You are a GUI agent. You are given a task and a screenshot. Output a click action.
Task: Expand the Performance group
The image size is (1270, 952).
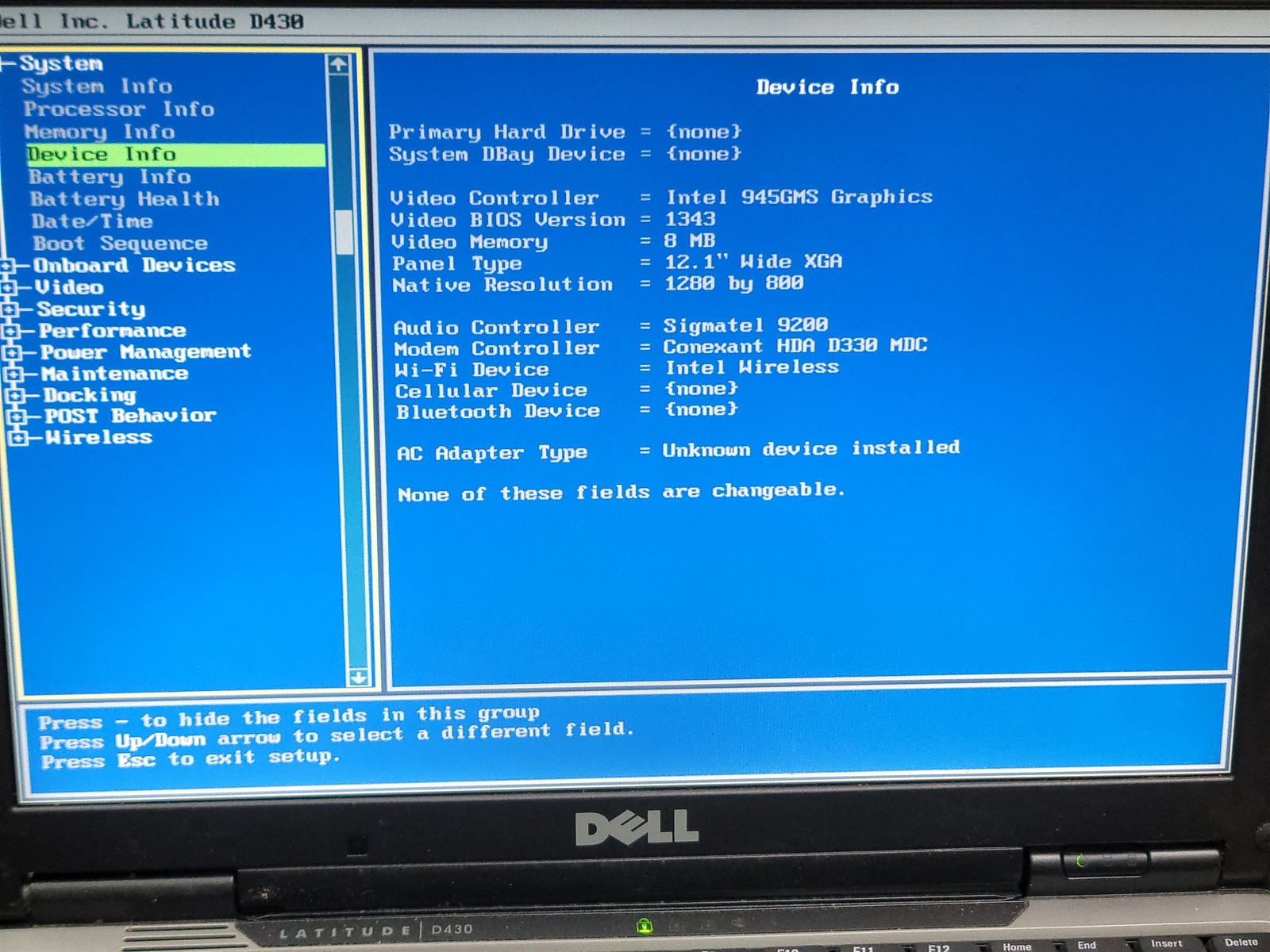(x=10, y=331)
